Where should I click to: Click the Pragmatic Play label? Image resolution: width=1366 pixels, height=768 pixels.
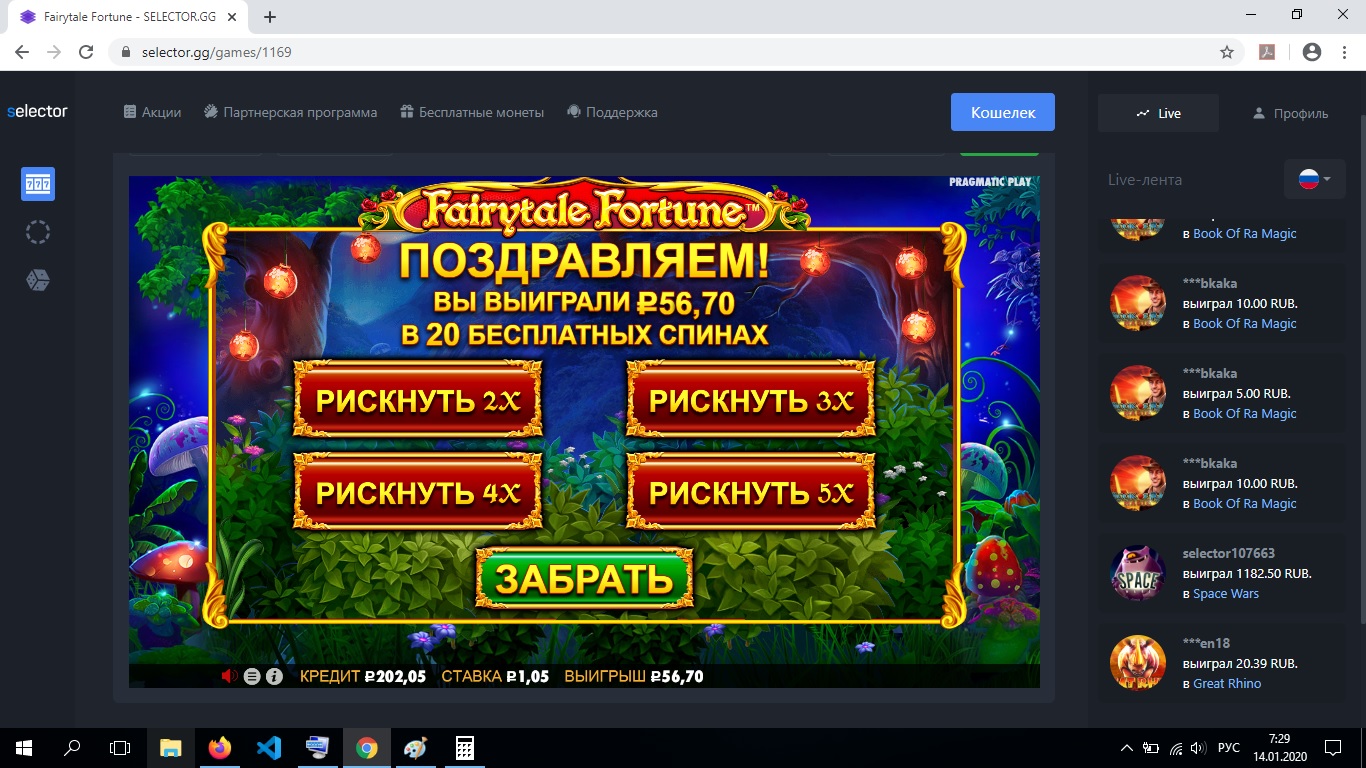point(990,183)
